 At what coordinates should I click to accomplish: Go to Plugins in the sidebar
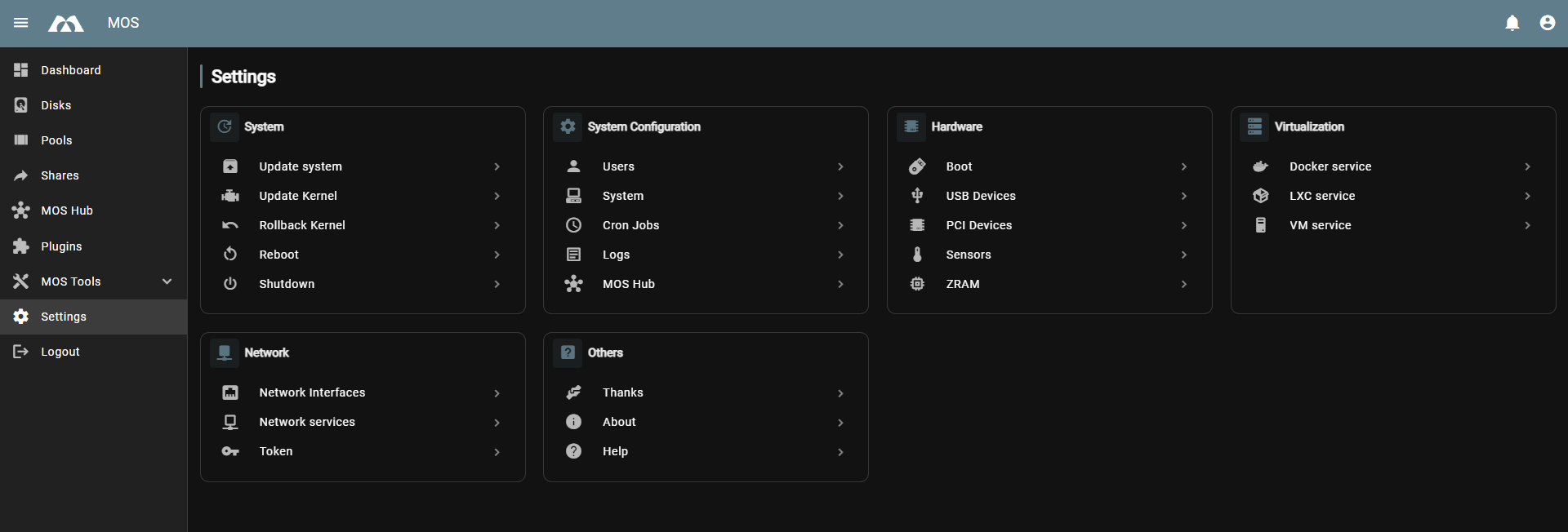pyautogui.click(x=61, y=246)
